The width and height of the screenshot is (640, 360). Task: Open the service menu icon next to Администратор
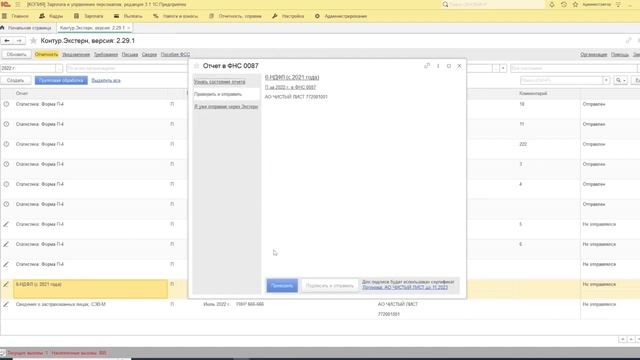[618, 4]
